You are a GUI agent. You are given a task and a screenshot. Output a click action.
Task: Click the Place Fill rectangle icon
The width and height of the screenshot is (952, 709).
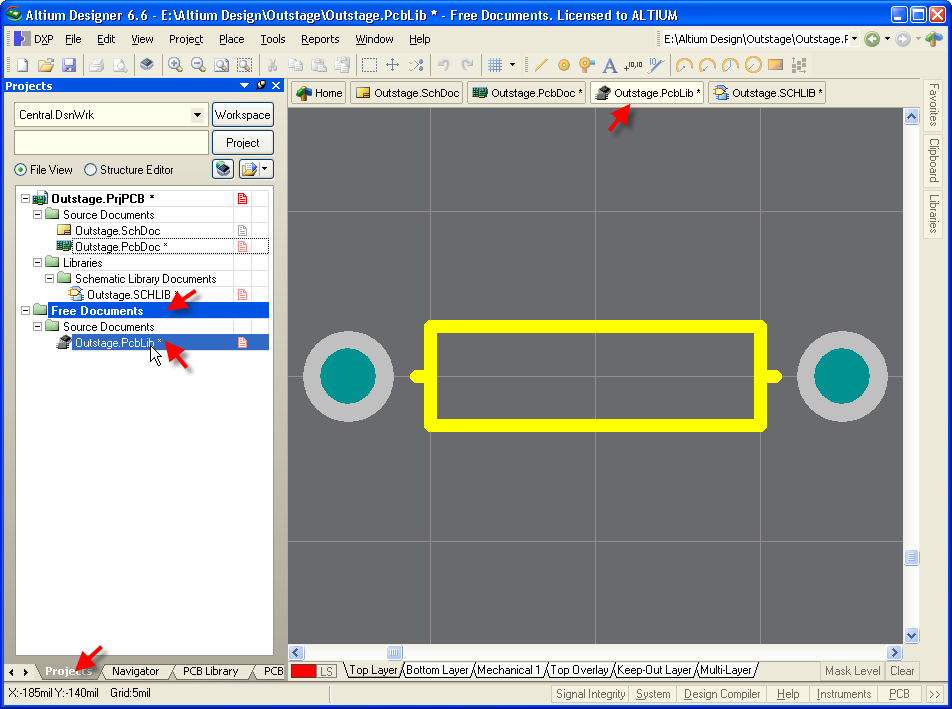coord(775,65)
